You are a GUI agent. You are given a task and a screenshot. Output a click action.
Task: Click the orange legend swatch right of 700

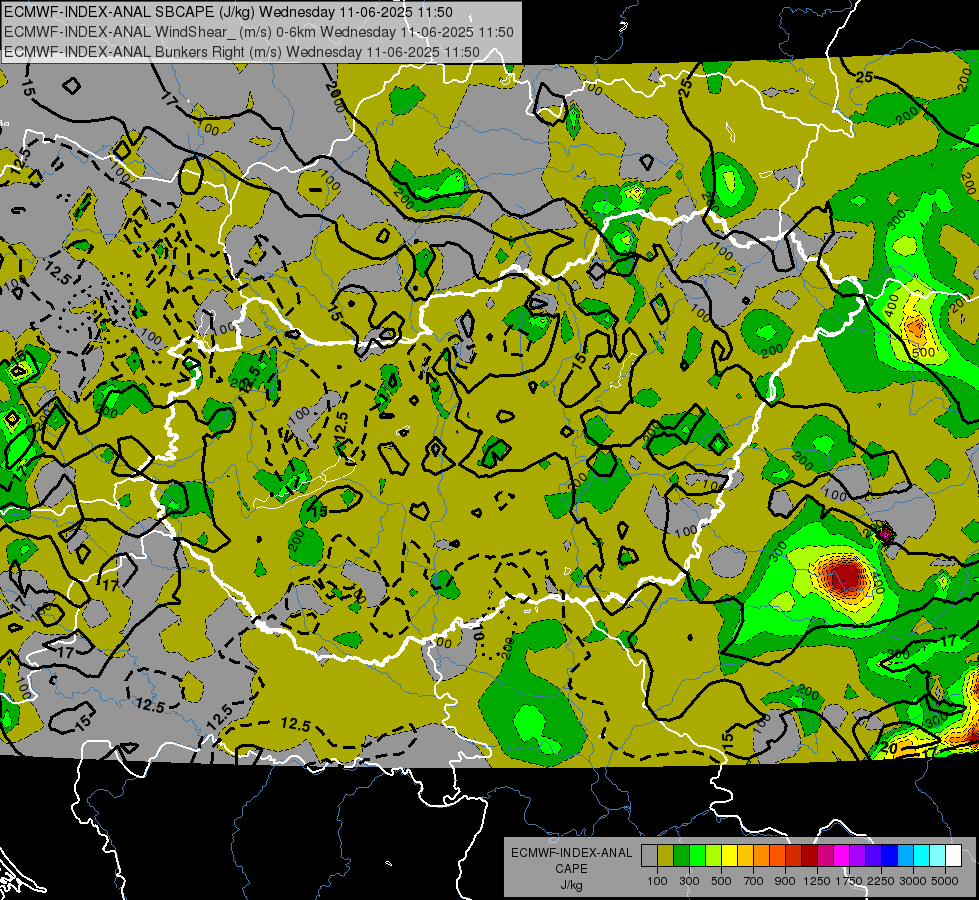pos(762,855)
